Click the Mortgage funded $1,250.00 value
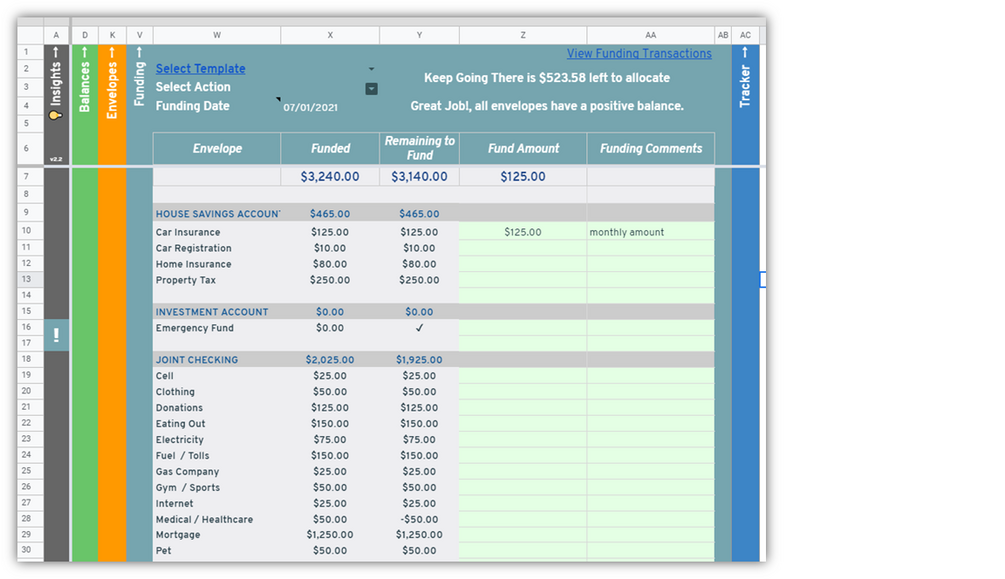This screenshot has height=579, width=1005. tap(330, 535)
